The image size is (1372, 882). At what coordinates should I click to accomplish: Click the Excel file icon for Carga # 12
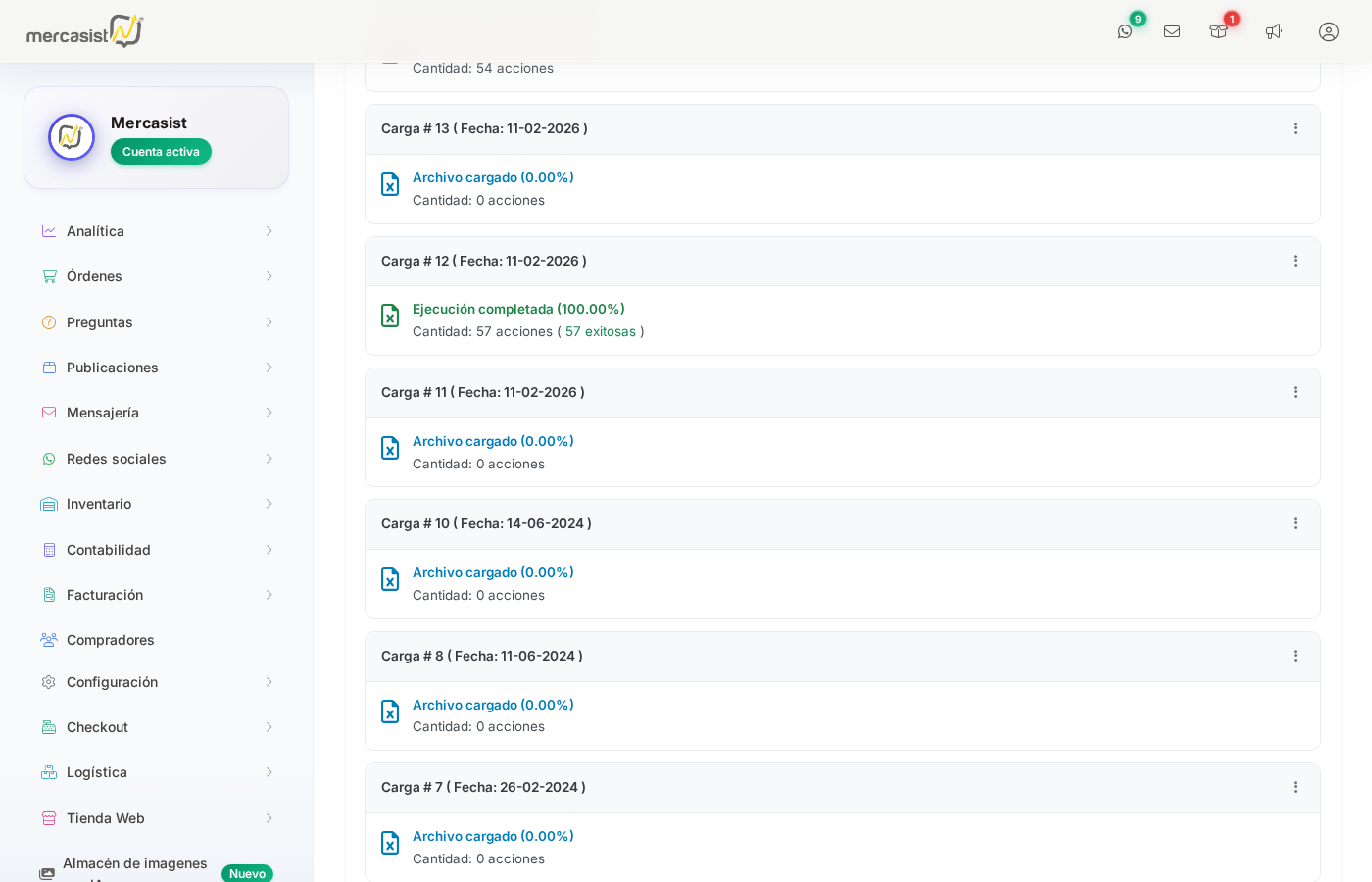[x=390, y=316]
